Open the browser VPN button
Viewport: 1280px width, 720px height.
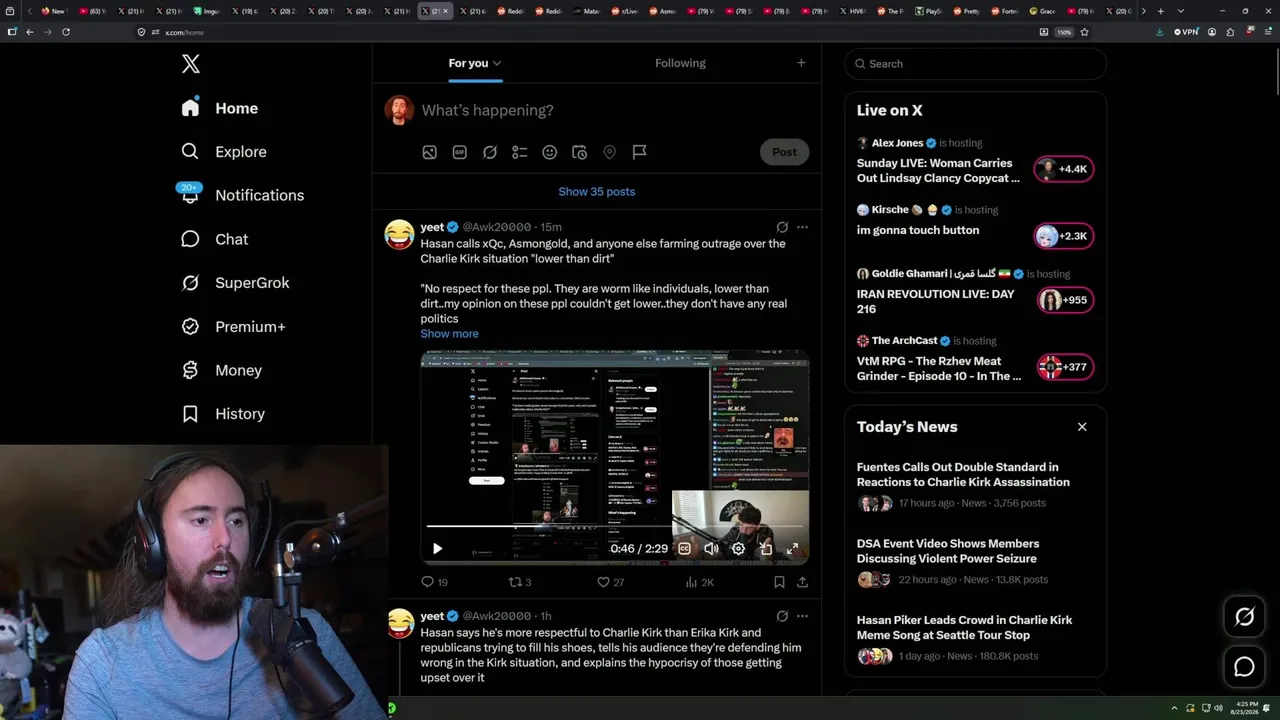(x=1186, y=32)
